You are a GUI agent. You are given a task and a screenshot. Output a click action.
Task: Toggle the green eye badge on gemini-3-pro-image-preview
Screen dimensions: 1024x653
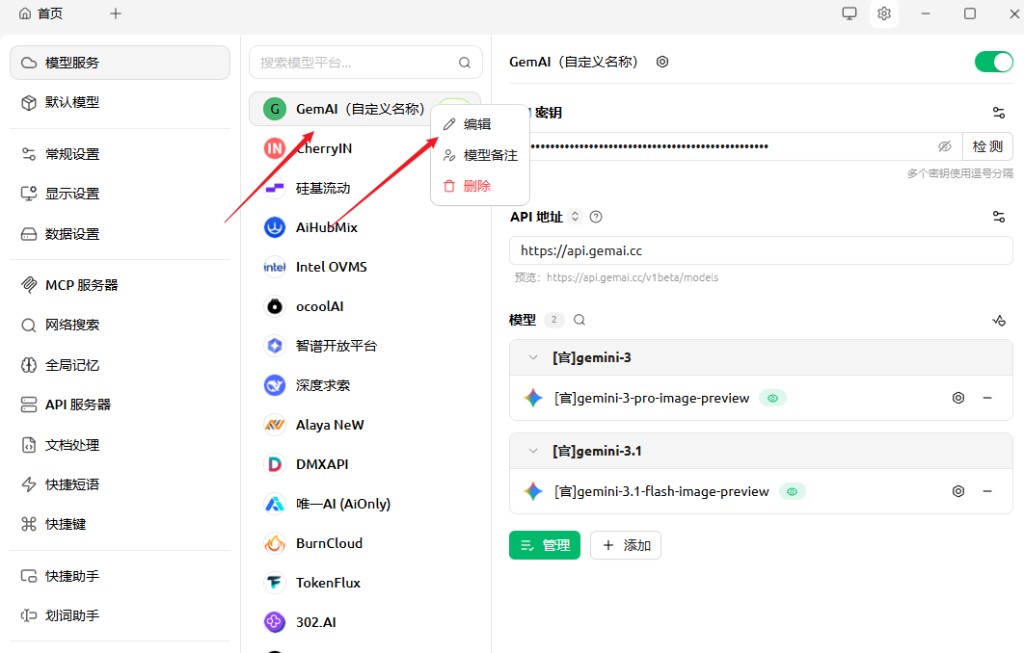pos(773,397)
